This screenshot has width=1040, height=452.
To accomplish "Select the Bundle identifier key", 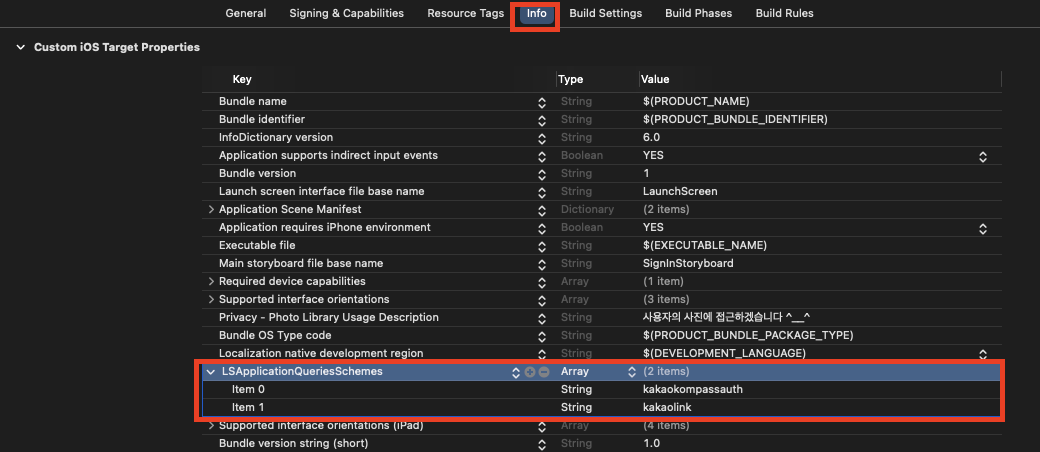I will (262, 119).
